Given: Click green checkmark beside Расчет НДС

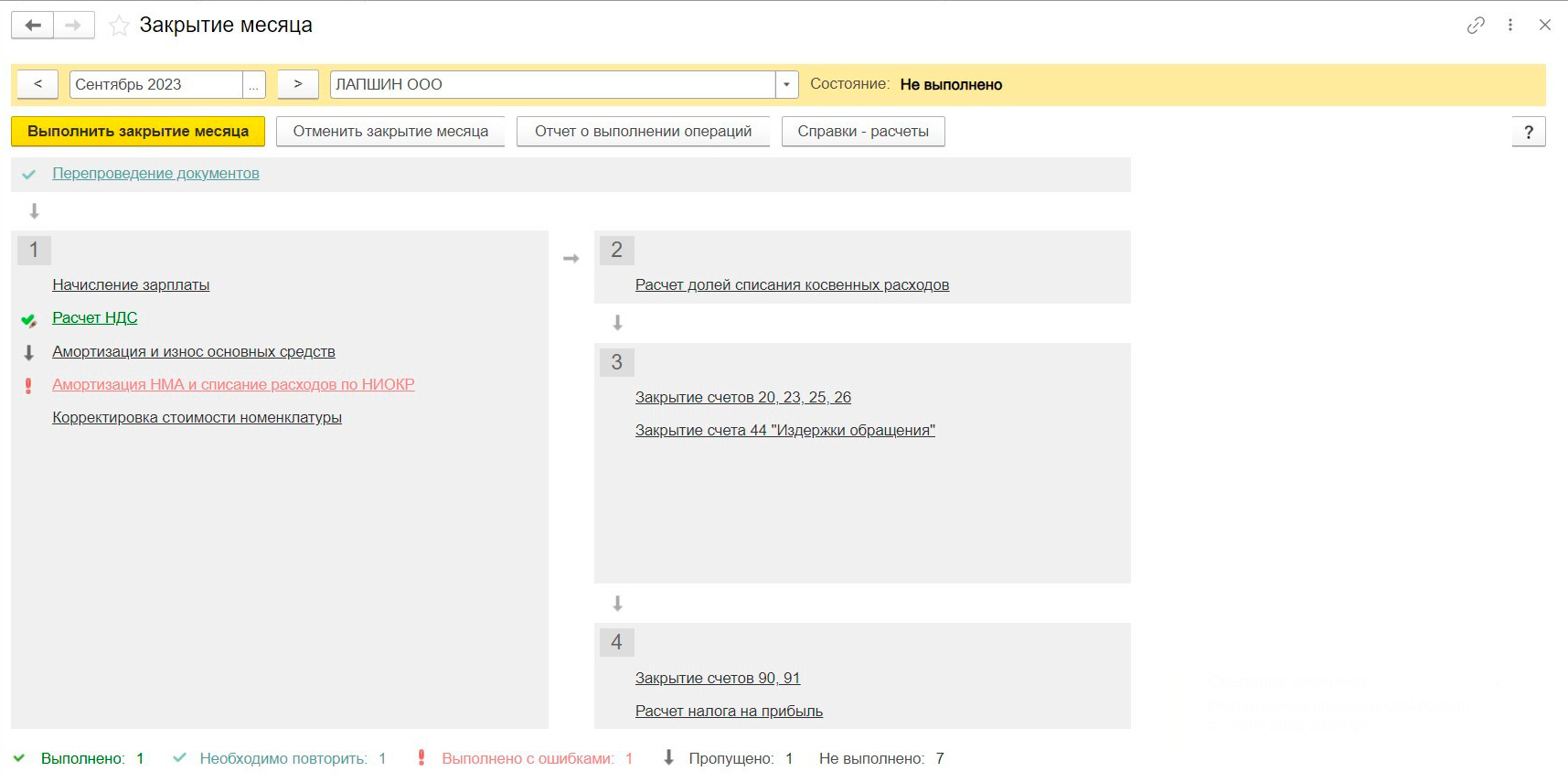Looking at the screenshot, I should [28, 319].
